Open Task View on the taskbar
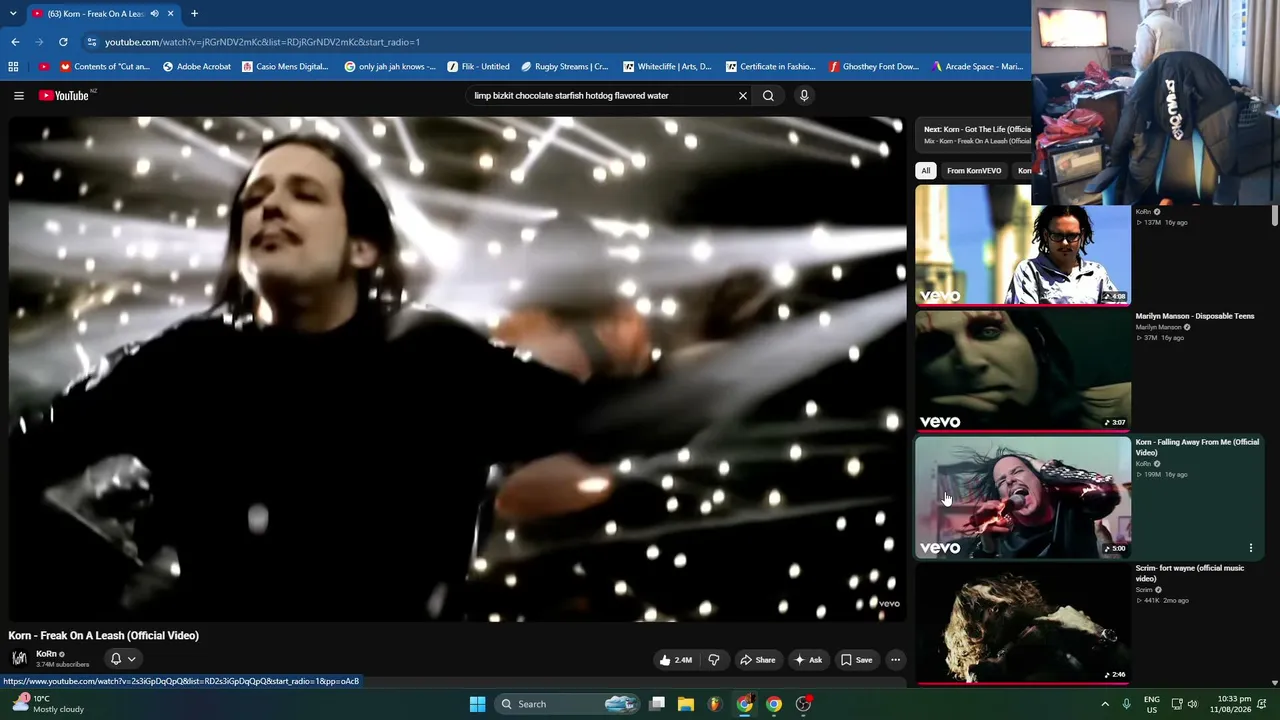Viewport: 1280px width, 720px height. 657,704
